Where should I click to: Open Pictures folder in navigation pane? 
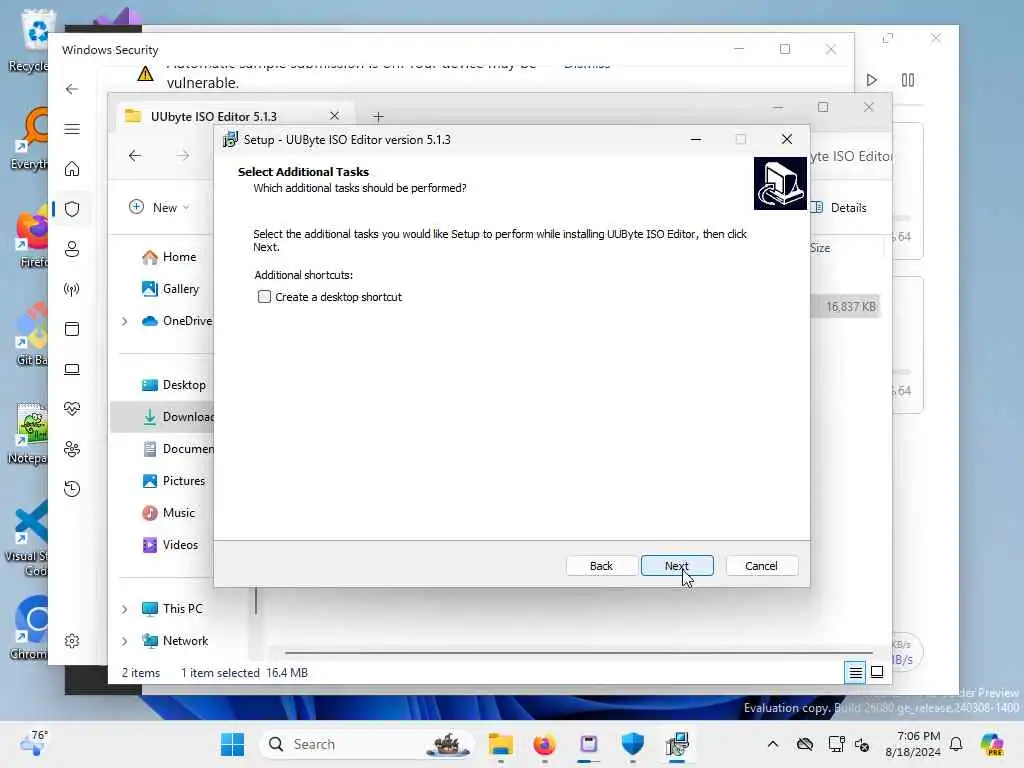(x=174, y=481)
